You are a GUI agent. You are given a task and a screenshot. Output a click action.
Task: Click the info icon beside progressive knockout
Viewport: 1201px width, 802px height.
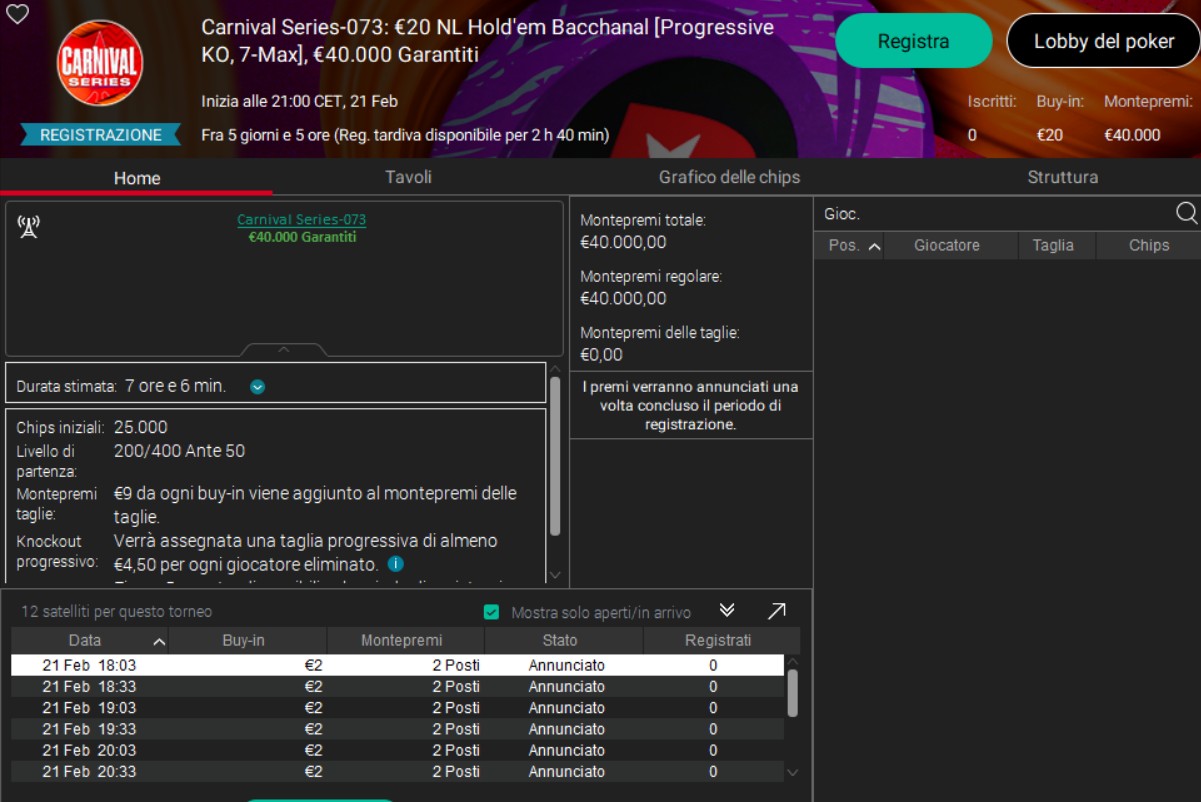click(396, 564)
